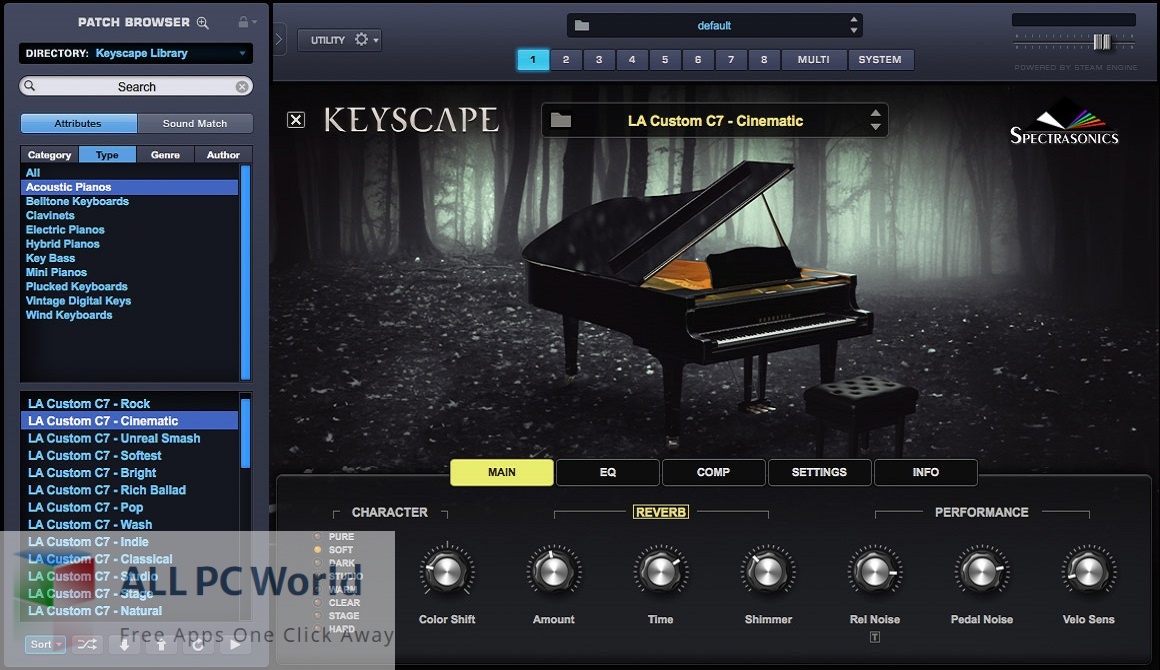Select the Author attribute column
Viewport: 1160px width, 670px height.
coord(223,155)
